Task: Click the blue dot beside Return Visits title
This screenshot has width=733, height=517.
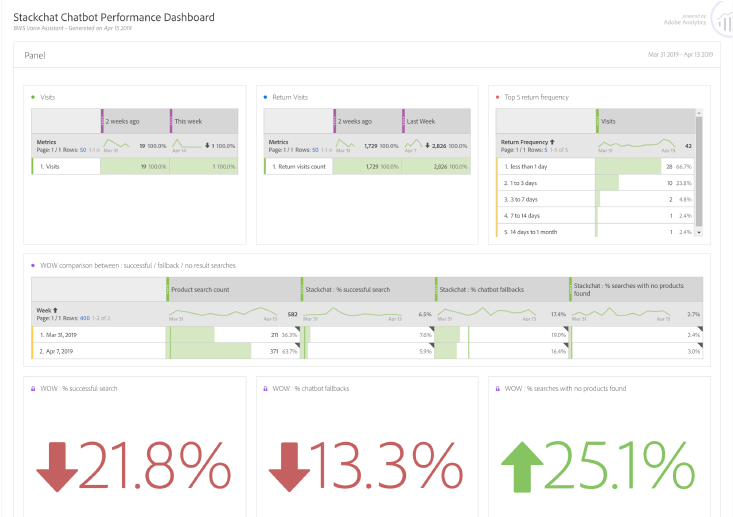Action: point(265,97)
